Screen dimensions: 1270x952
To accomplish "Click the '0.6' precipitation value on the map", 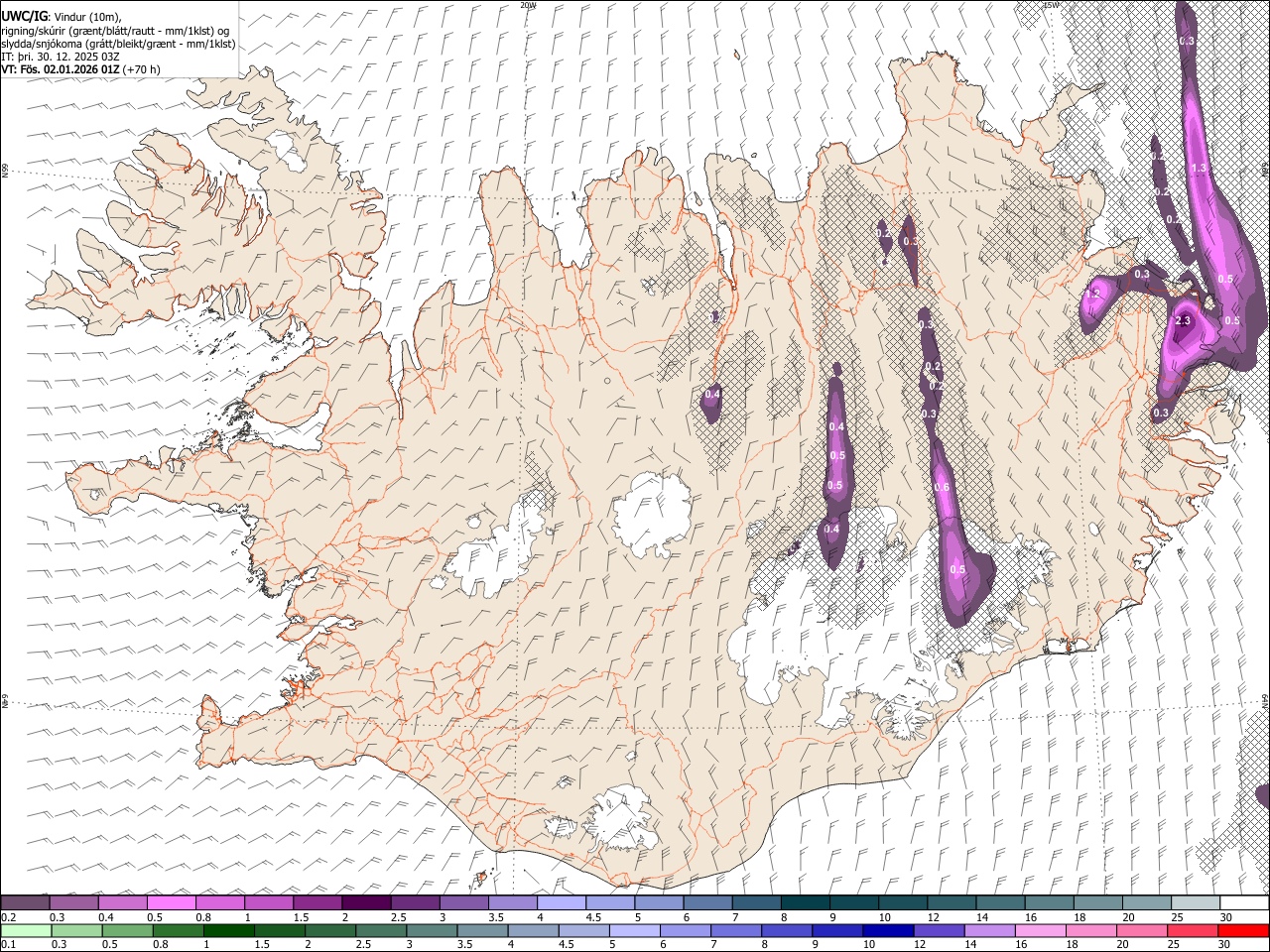I will [943, 487].
